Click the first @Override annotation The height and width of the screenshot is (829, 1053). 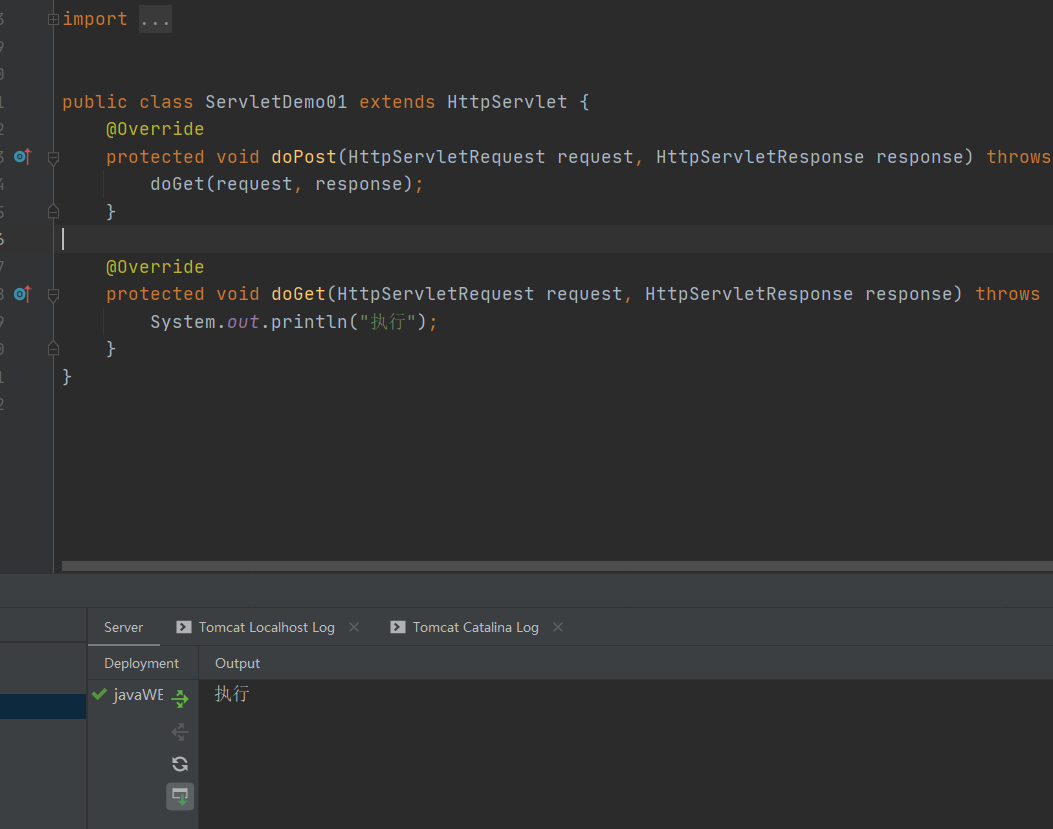[155, 129]
